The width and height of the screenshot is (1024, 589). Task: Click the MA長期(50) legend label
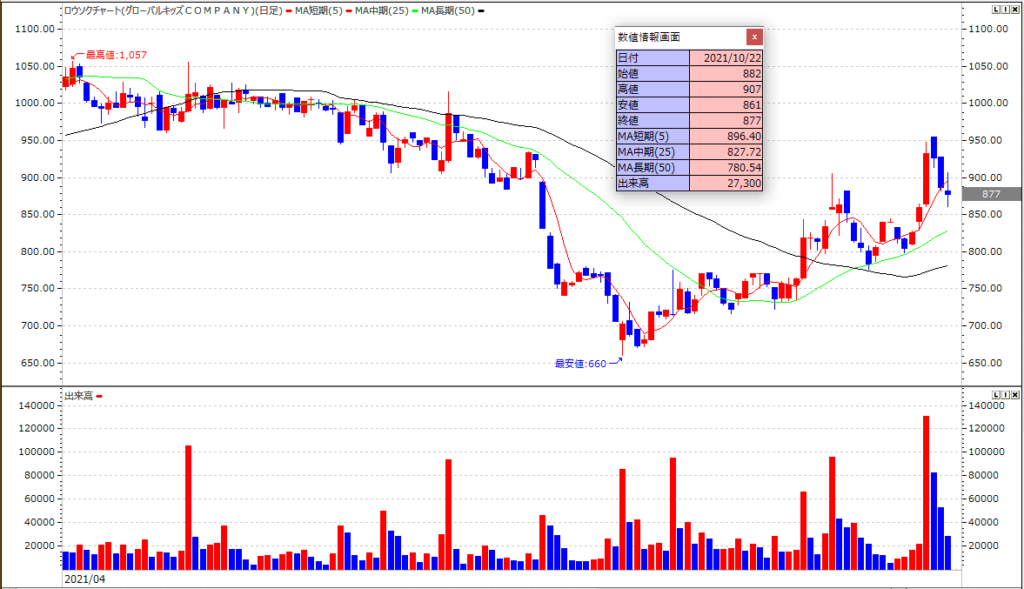click(x=451, y=10)
